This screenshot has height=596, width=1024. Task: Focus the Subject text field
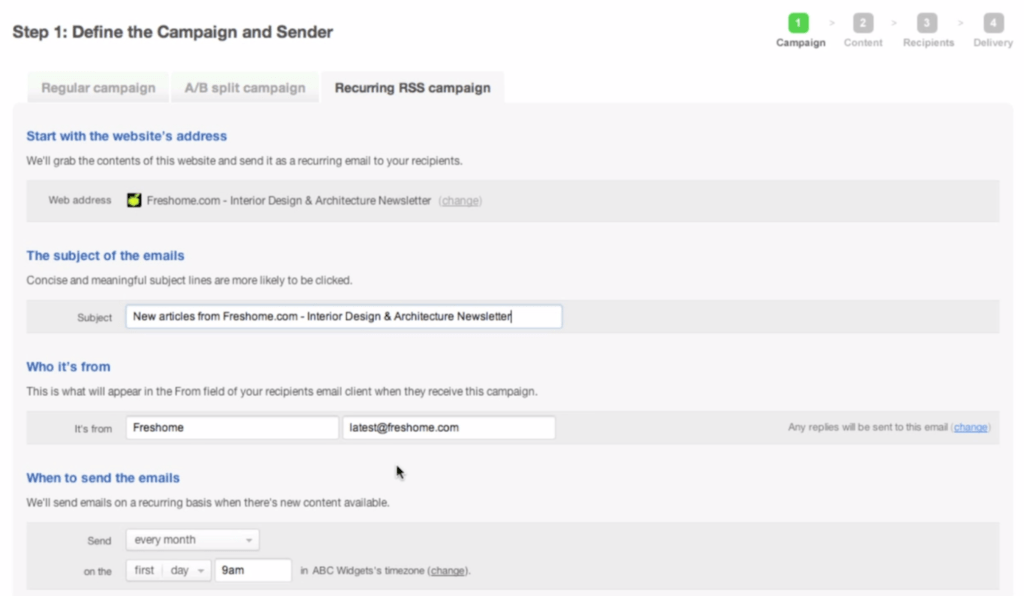tap(344, 317)
